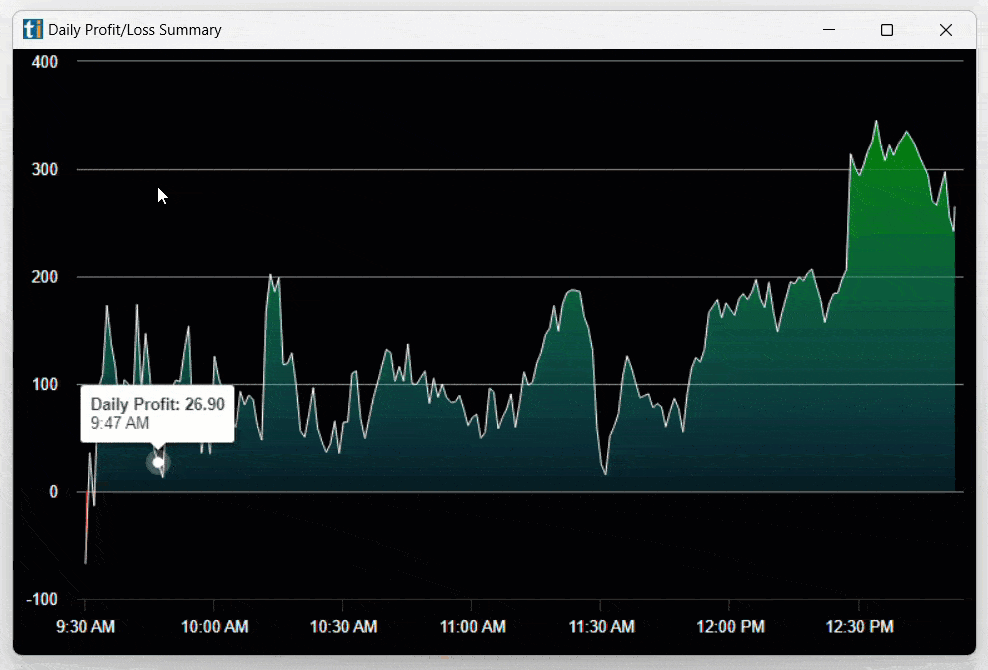This screenshot has width=988, height=670.
Task: Click the Daily Profit 26.90 tooltip
Action: pos(158,413)
